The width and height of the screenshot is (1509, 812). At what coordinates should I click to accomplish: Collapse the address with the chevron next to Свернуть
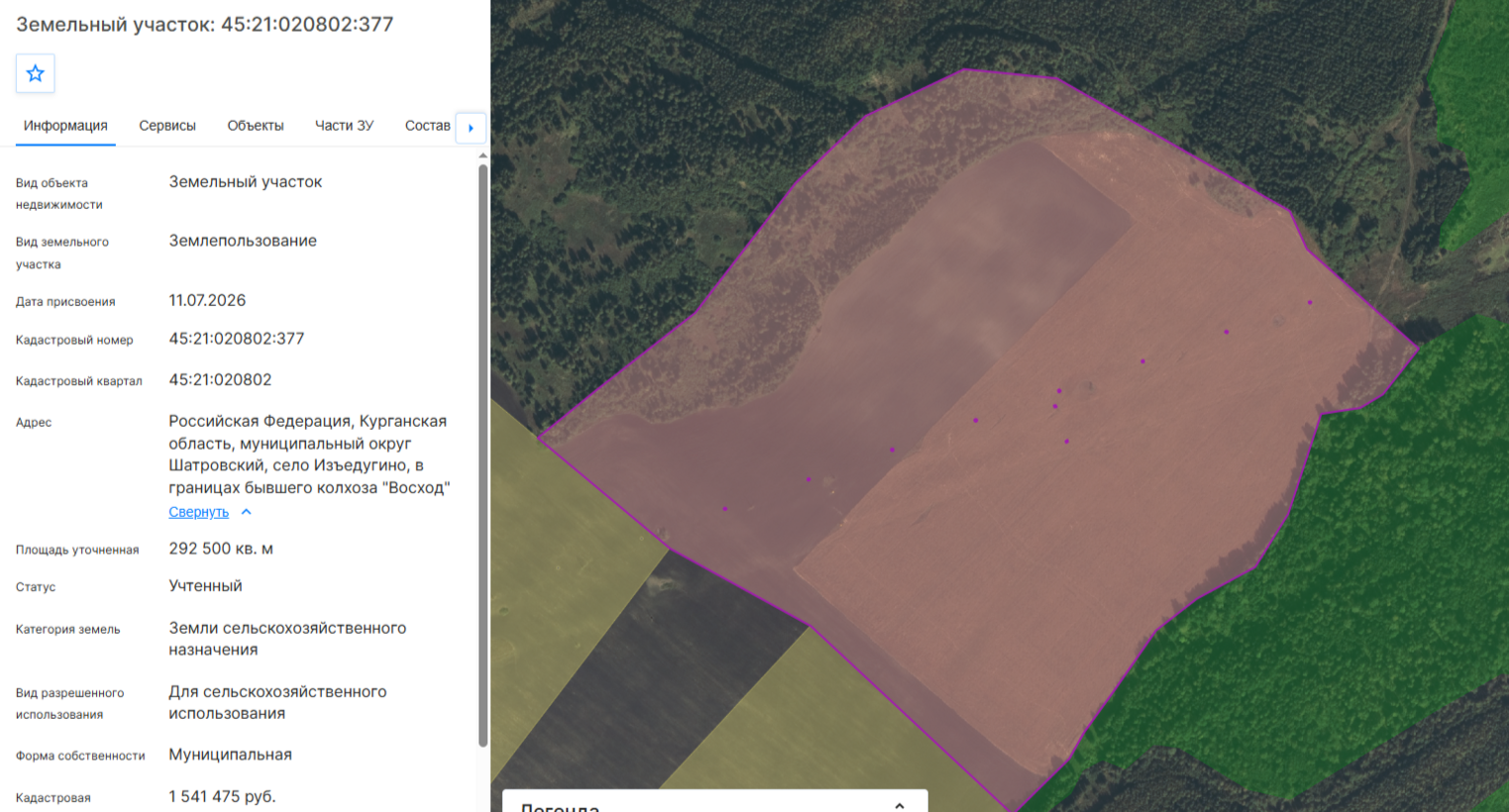247,512
